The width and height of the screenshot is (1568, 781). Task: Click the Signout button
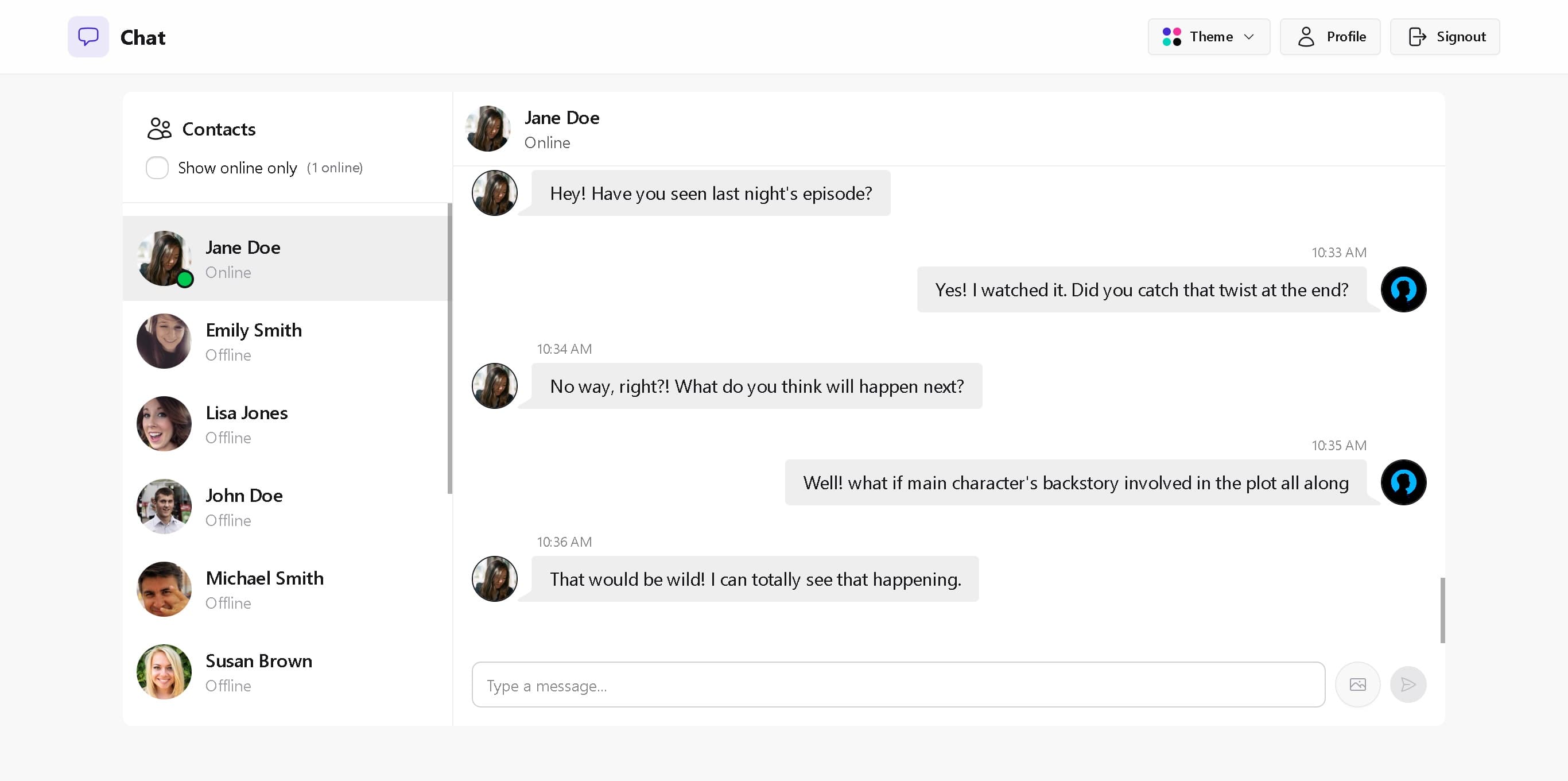[1445, 37]
